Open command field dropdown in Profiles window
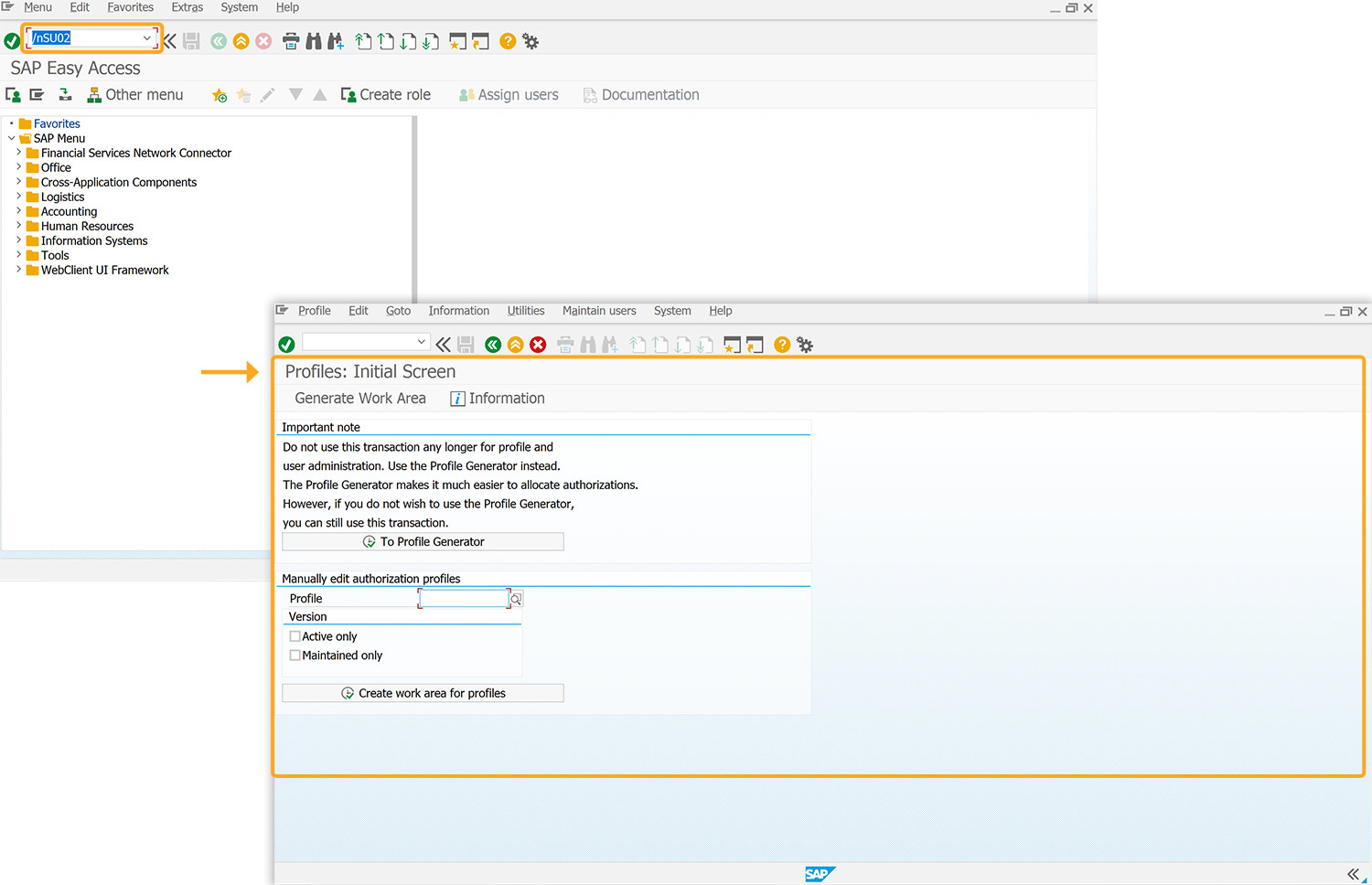 point(421,342)
